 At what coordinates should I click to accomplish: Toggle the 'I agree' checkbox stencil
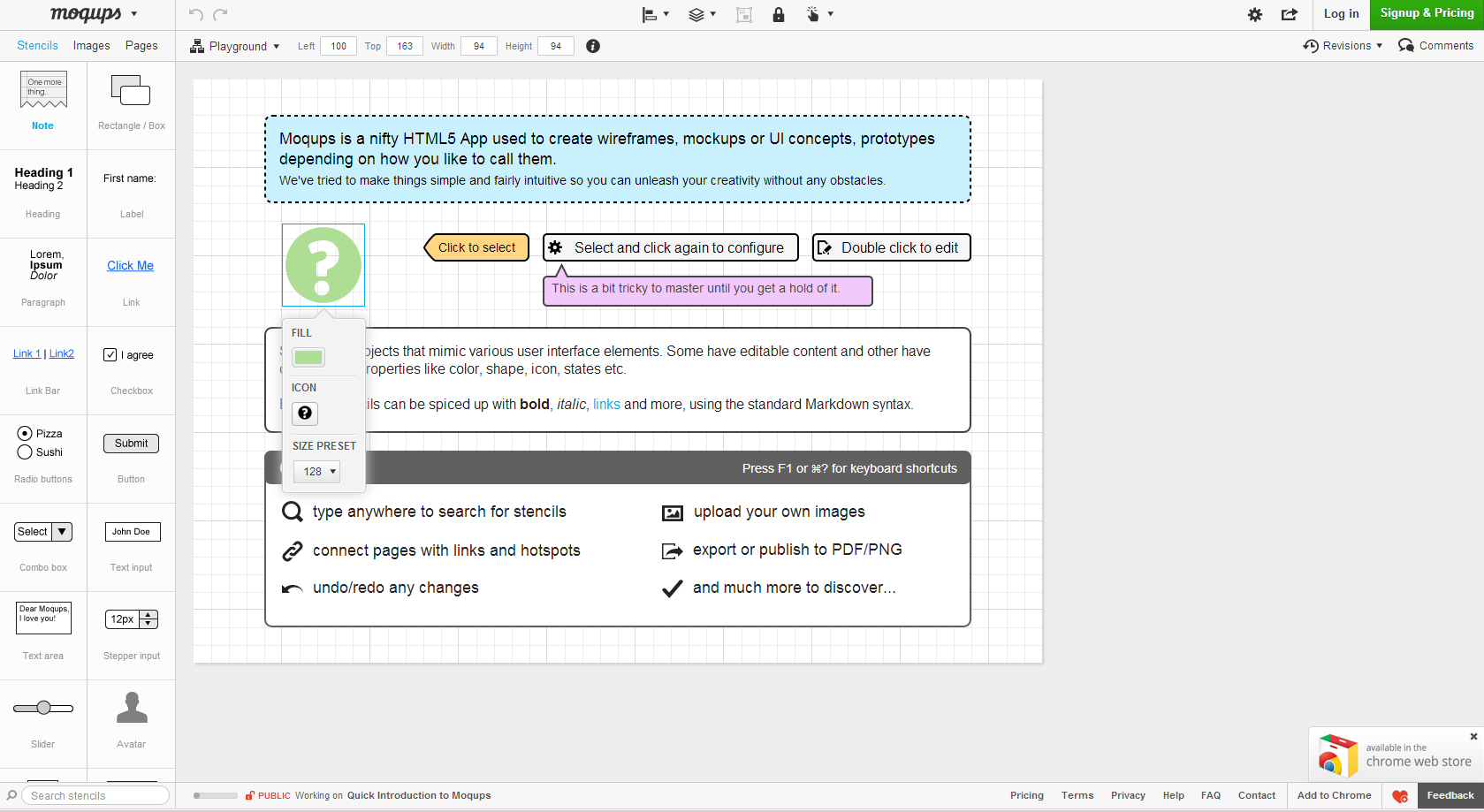110,355
